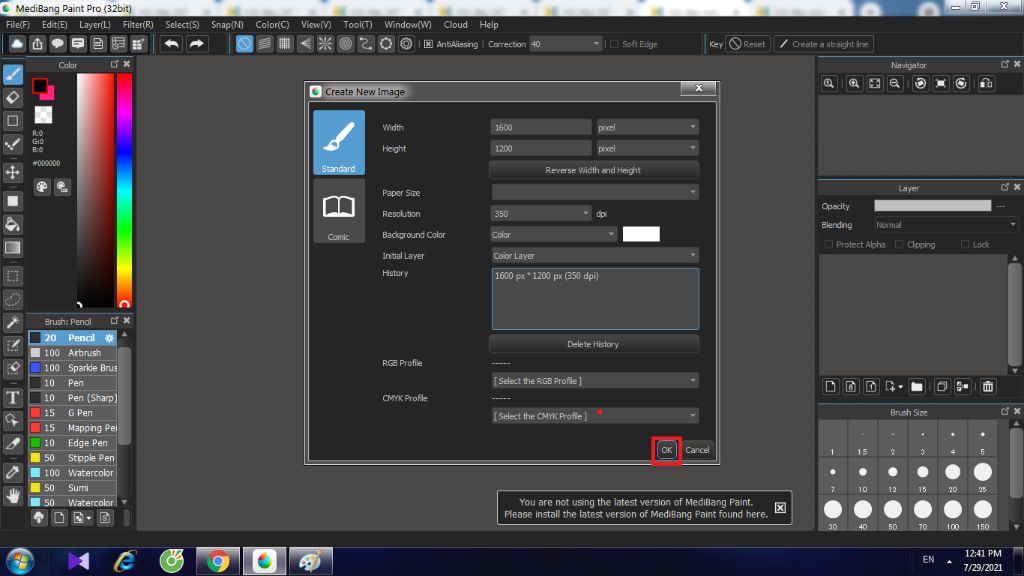Open the Select menu
Image resolution: width=1024 pixels, height=576 pixels.
[x=182, y=25]
